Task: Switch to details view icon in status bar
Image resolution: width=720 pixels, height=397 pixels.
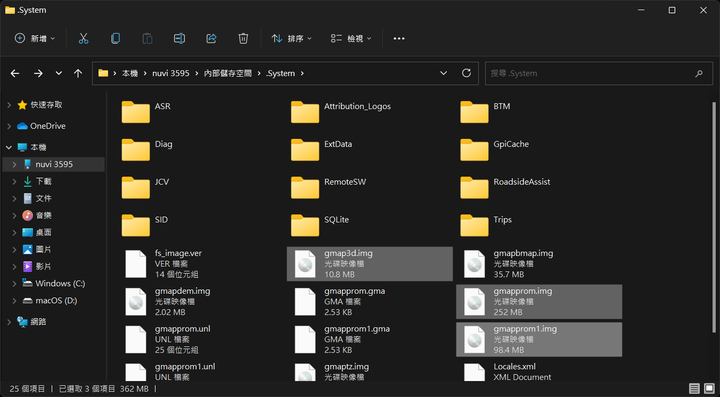Action: point(695,389)
